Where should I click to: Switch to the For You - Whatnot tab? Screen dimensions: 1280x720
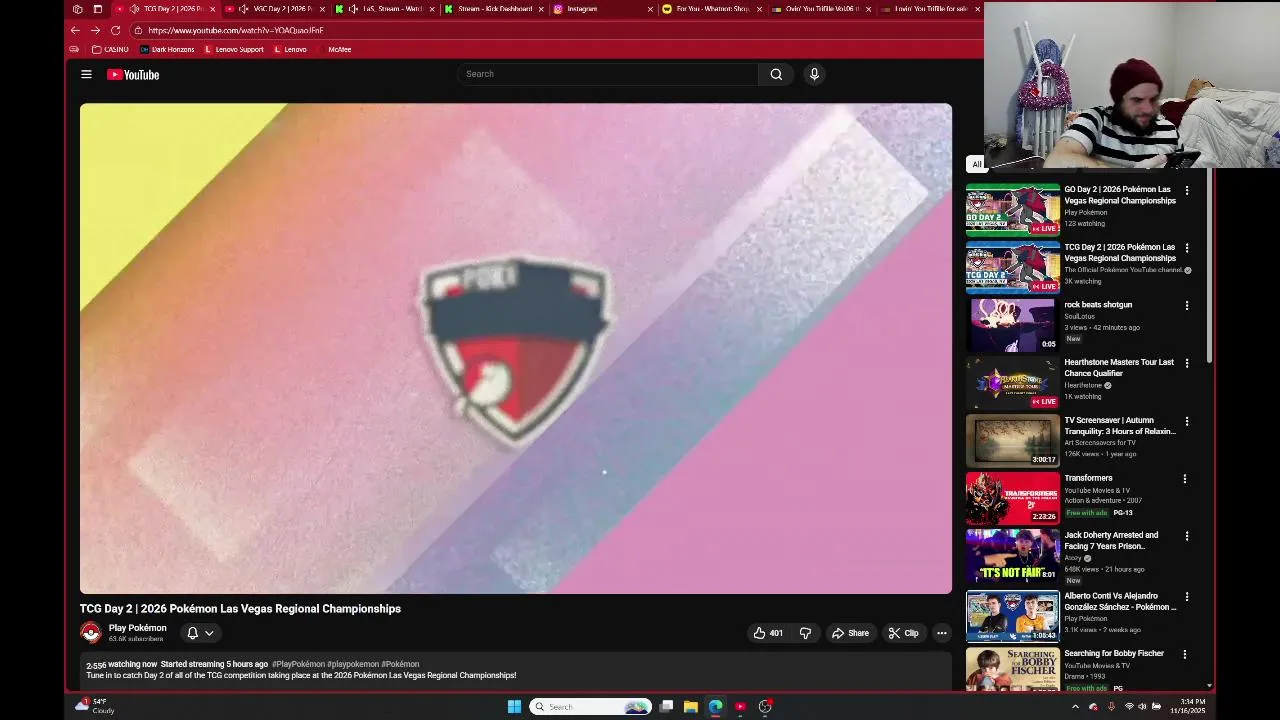click(x=710, y=9)
